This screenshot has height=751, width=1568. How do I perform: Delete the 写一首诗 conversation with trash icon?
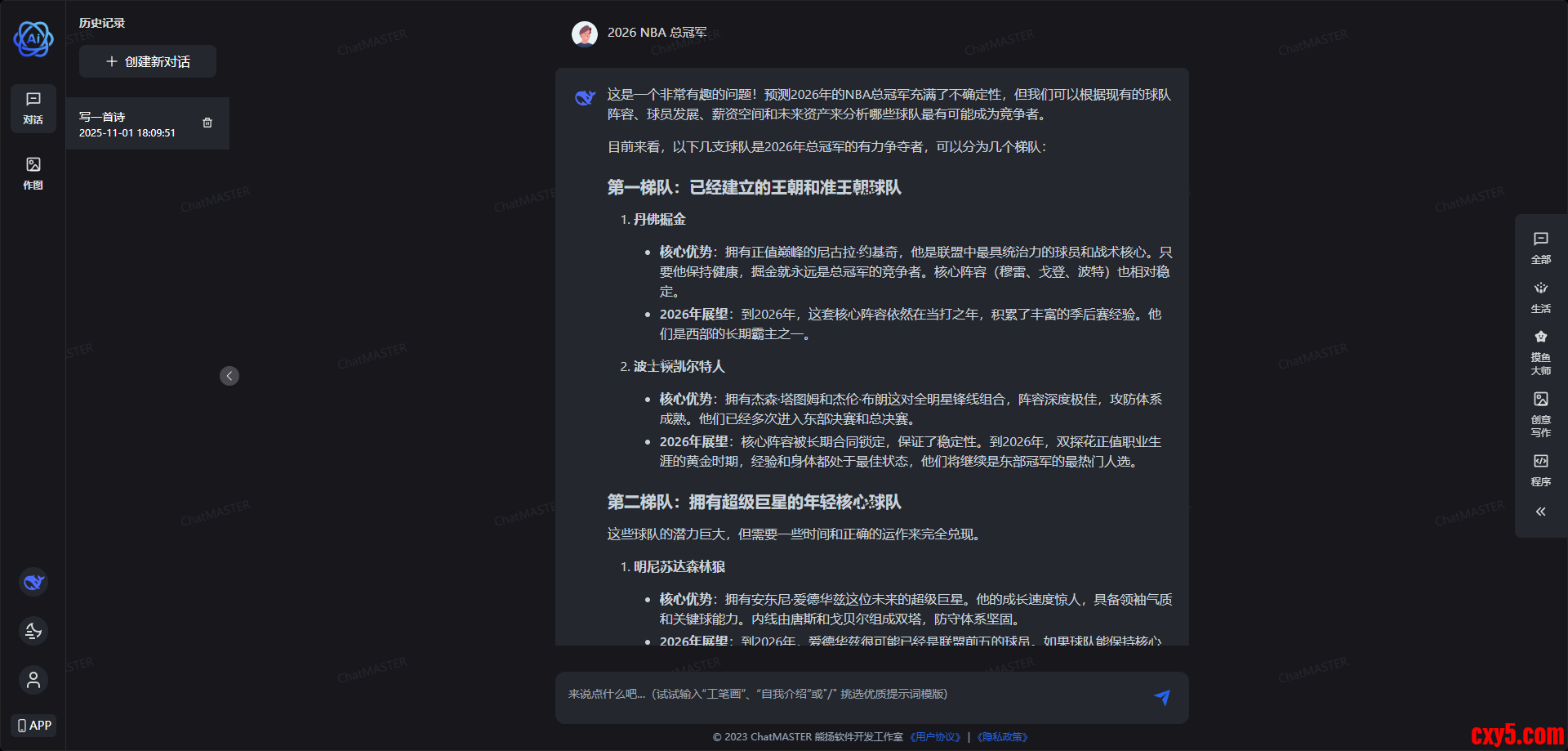207,123
